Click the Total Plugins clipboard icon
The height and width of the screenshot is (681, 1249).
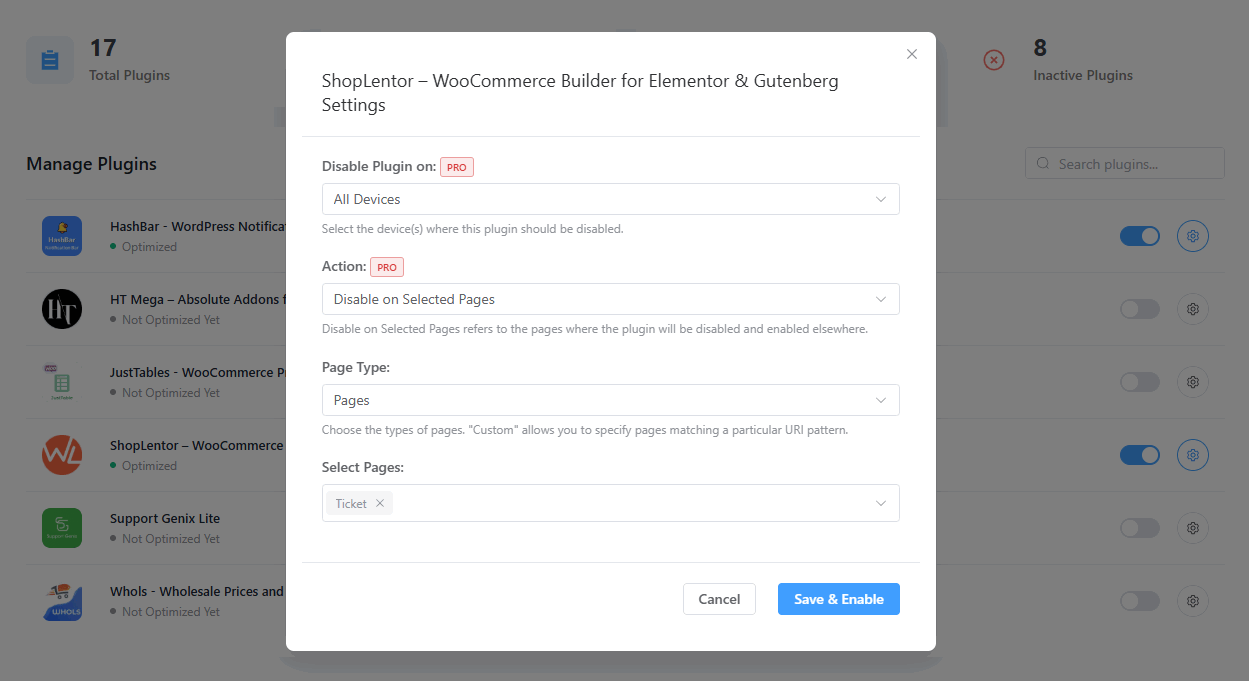[50, 60]
